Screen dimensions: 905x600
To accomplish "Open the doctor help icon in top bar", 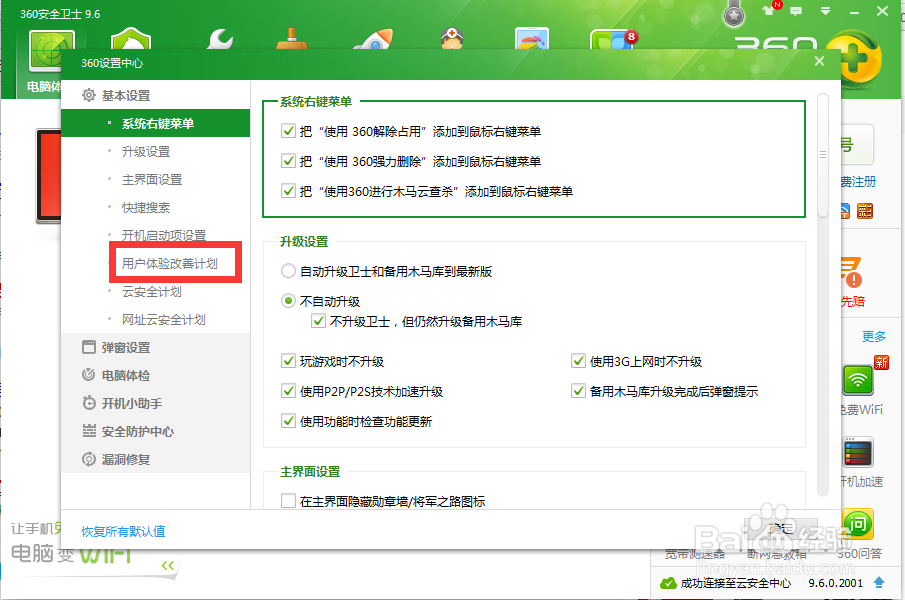I will pyautogui.click(x=452, y=39).
